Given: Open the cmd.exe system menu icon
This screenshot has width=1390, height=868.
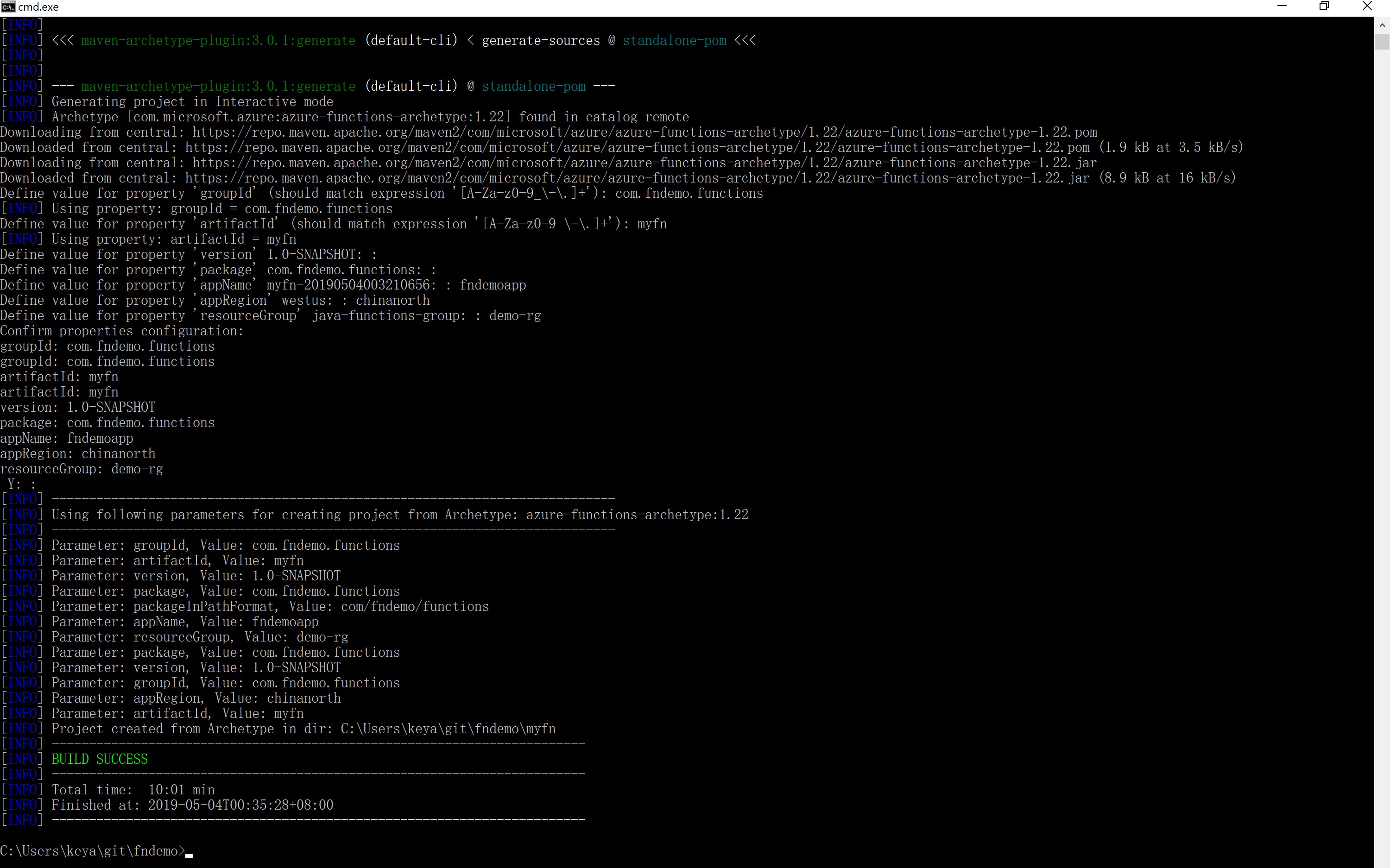Looking at the screenshot, I should point(7,7).
